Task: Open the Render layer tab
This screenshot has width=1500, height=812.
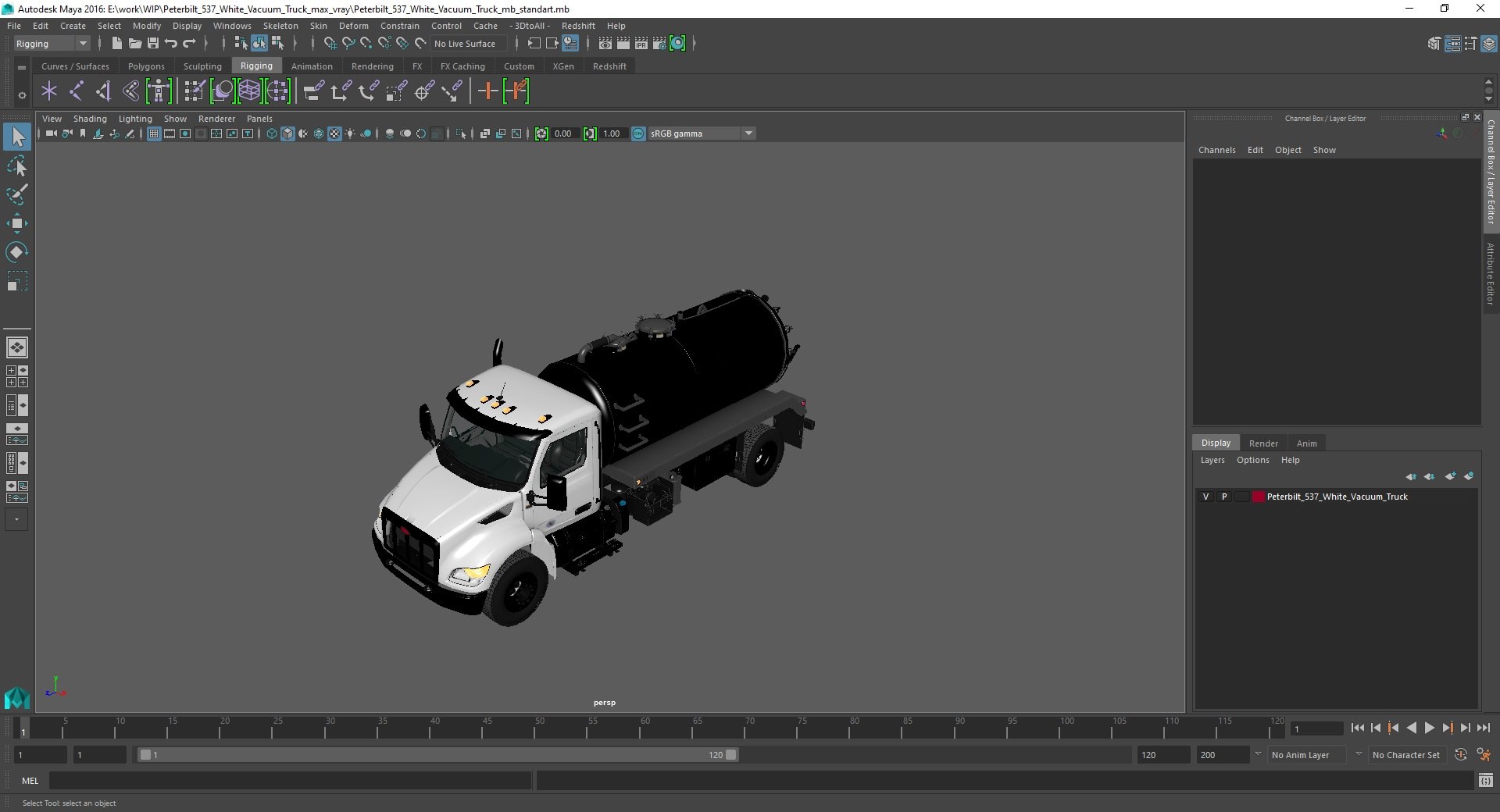Action: (1263, 443)
